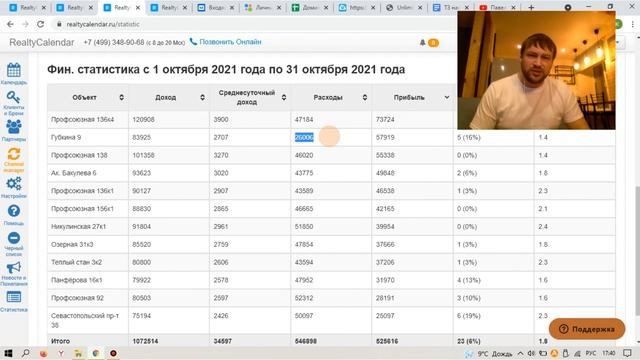The height and width of the screenshot is (360, 640).
Task: Switch to the second Realty browser tab
Action: [75, 7]
